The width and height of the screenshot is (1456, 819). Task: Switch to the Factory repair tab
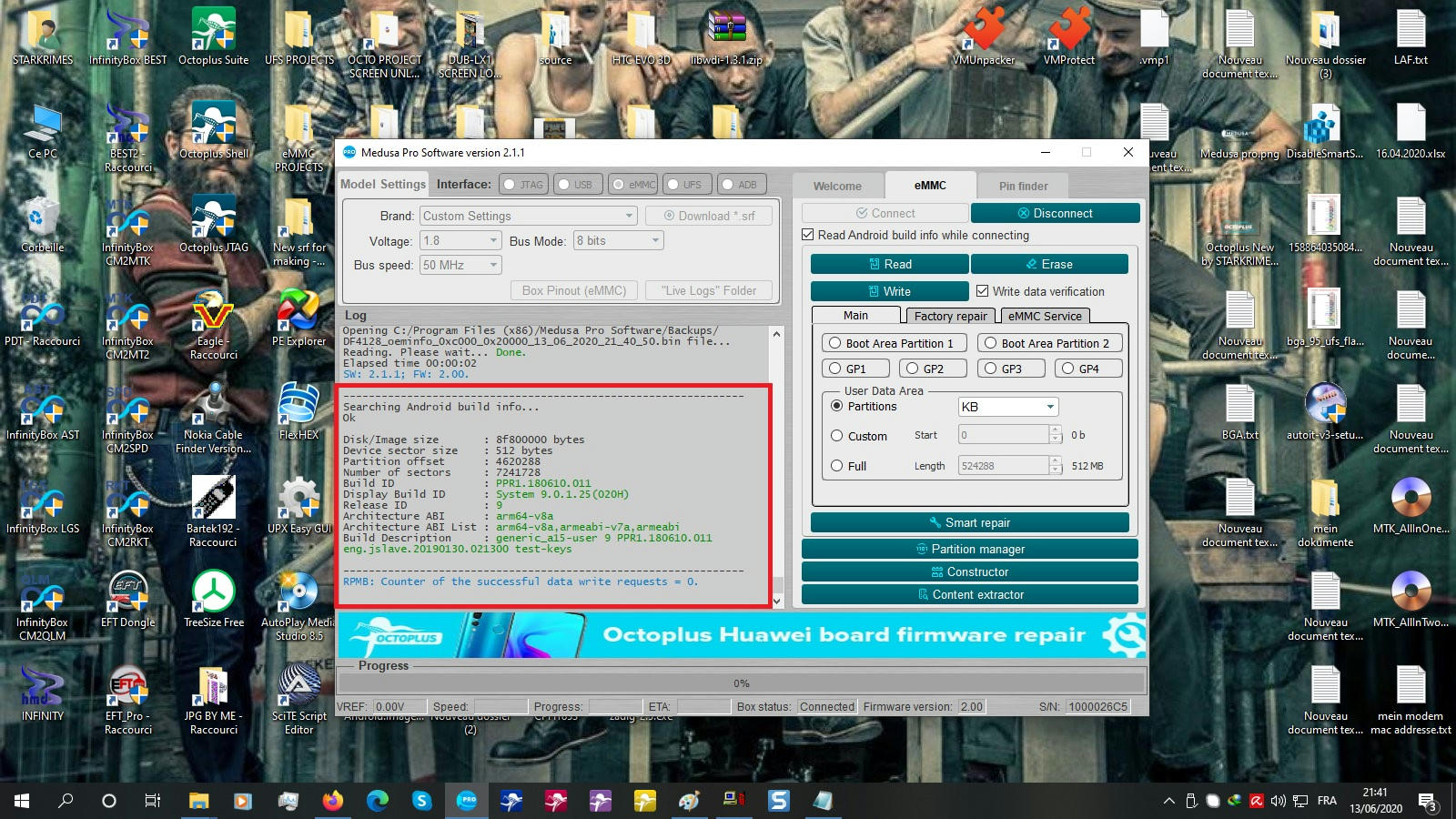(950, 316)
